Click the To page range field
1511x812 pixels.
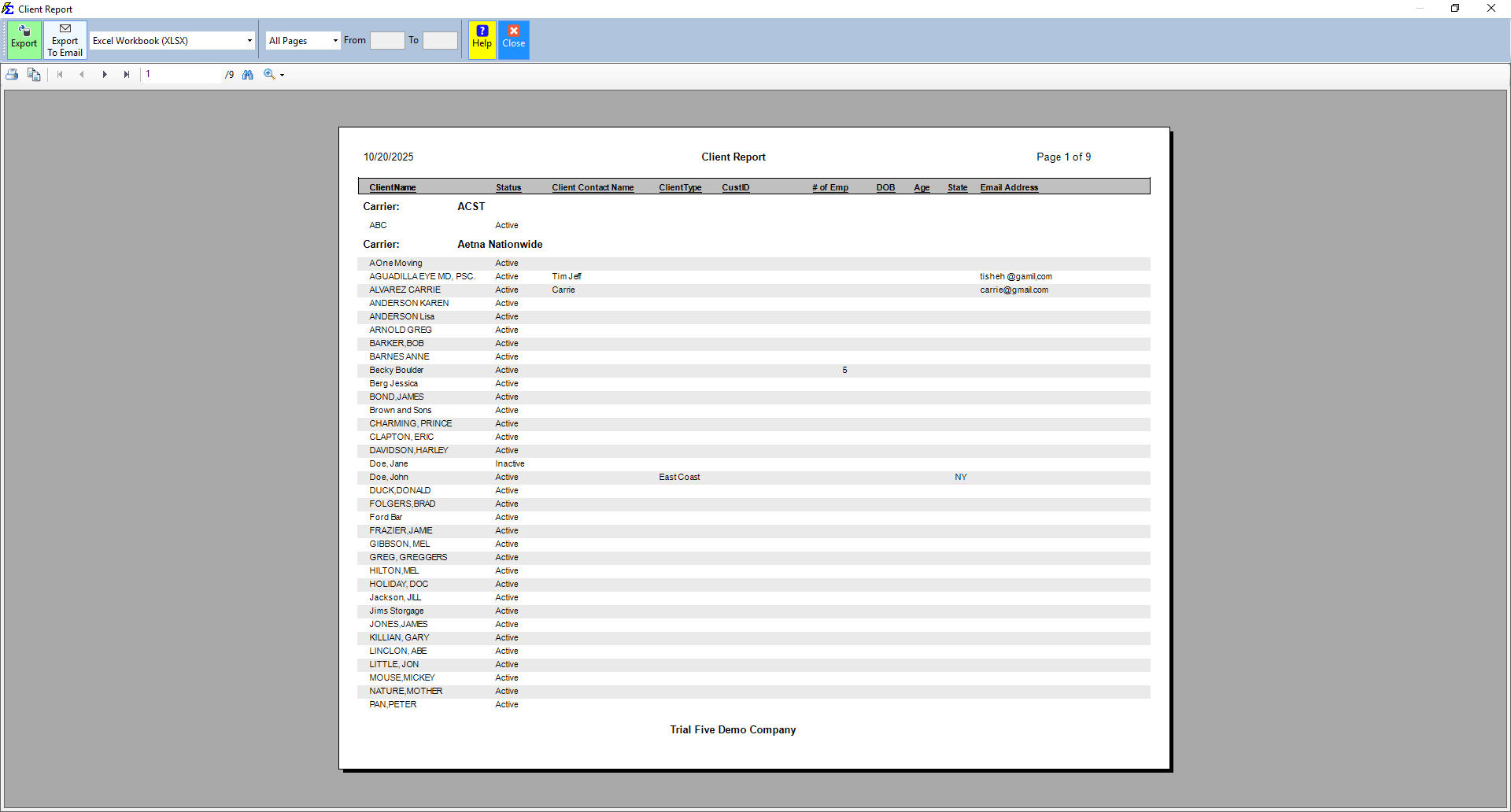click(440, 39)
